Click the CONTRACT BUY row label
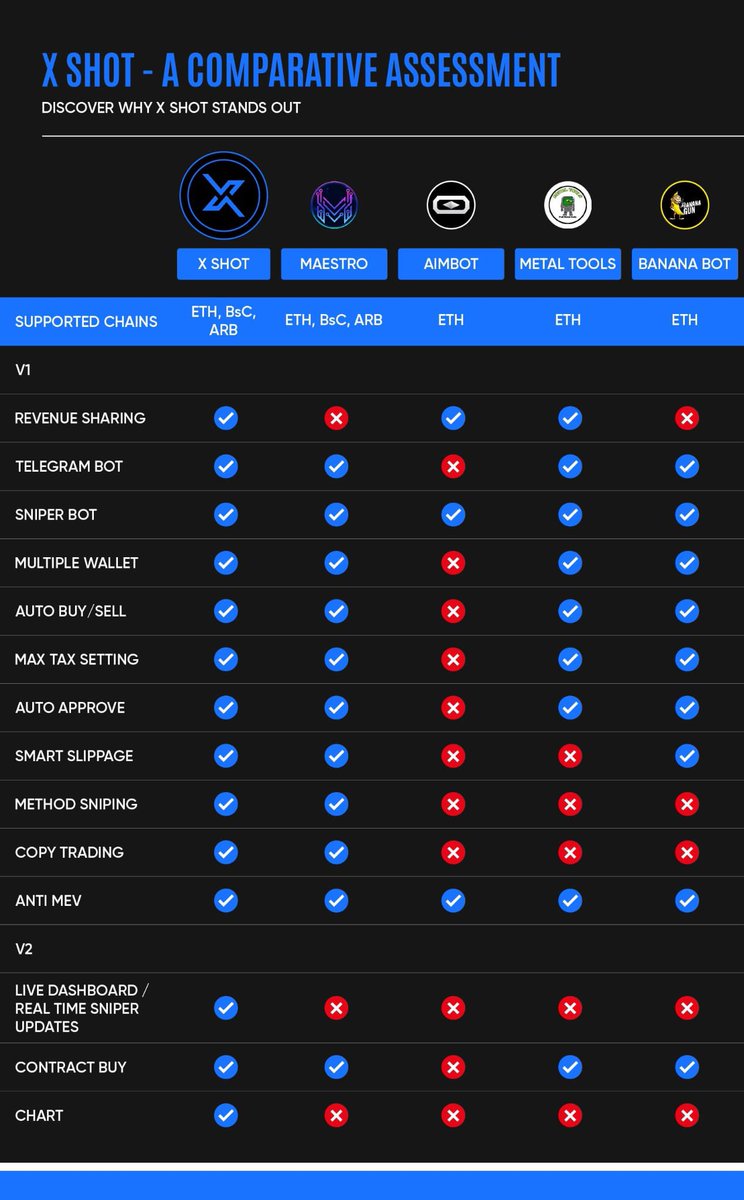 [x=71, y=1067]
